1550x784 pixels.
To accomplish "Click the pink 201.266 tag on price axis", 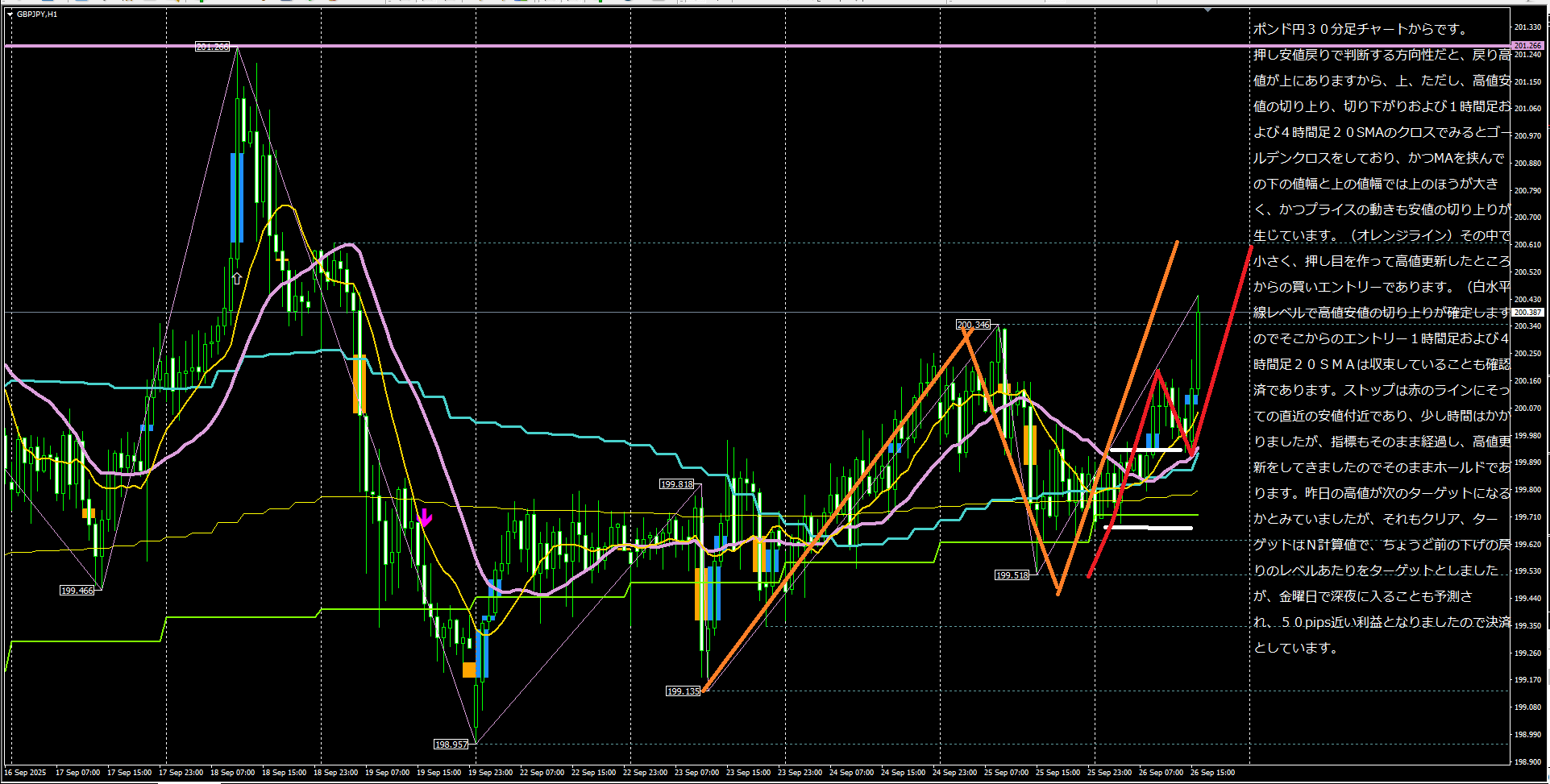I will click(x=1527, y=46).
